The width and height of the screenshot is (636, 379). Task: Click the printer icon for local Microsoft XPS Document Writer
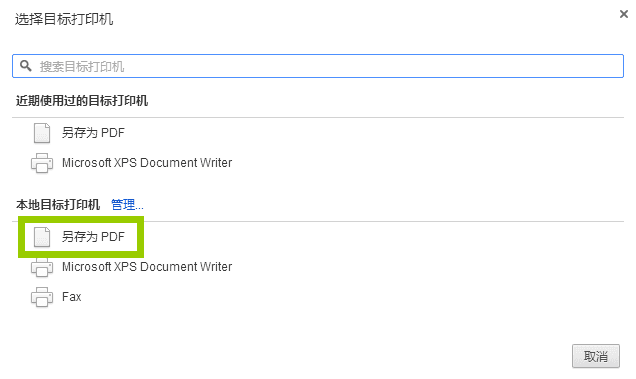pos(42,267)
